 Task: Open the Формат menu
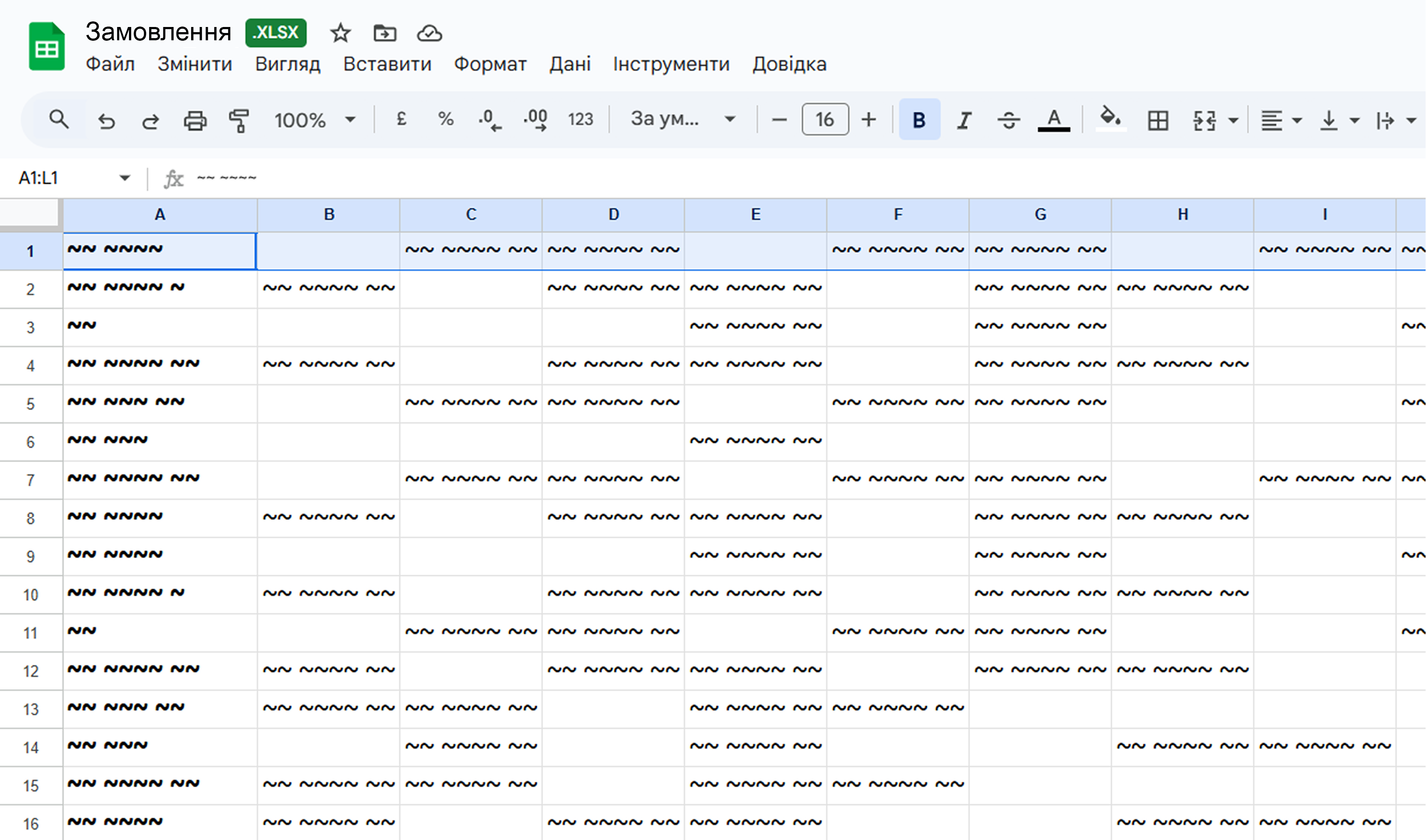point(489,63)
